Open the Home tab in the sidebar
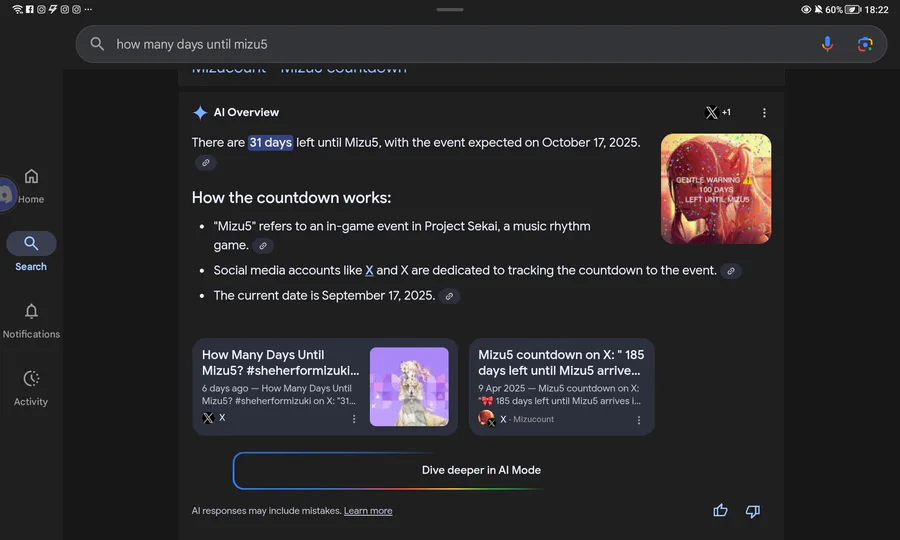The width and height of the screenshot is (900, 540). point(31,187)
